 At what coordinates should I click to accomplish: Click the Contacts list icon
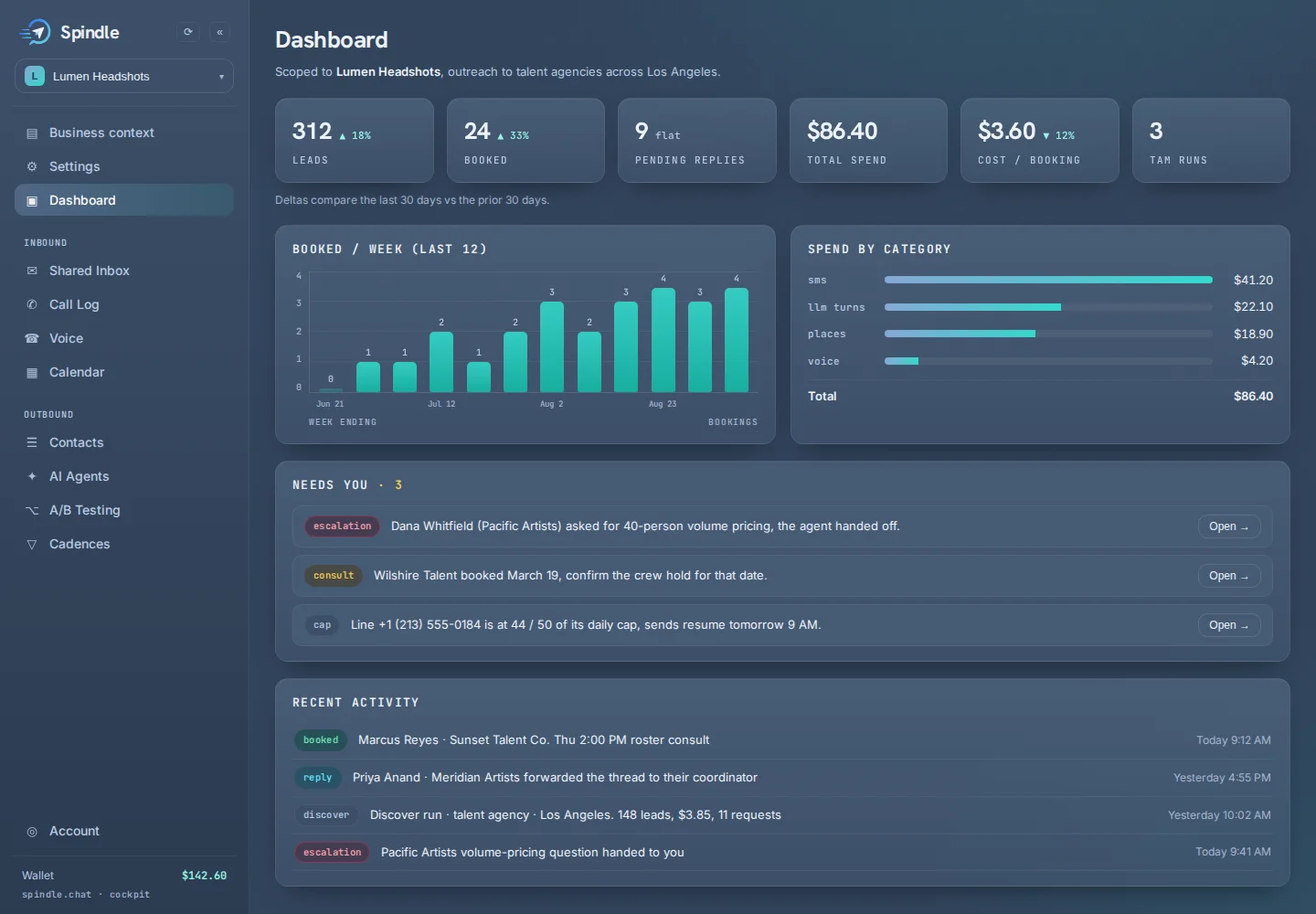pyautogui.click(x=32, y=442)
